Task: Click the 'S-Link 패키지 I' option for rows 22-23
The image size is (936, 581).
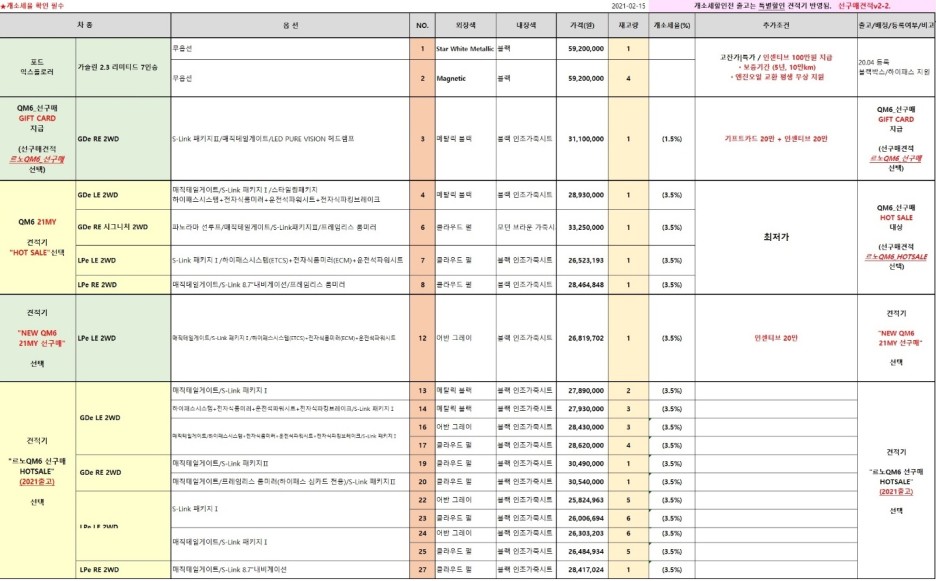Action: click(290, 509)
